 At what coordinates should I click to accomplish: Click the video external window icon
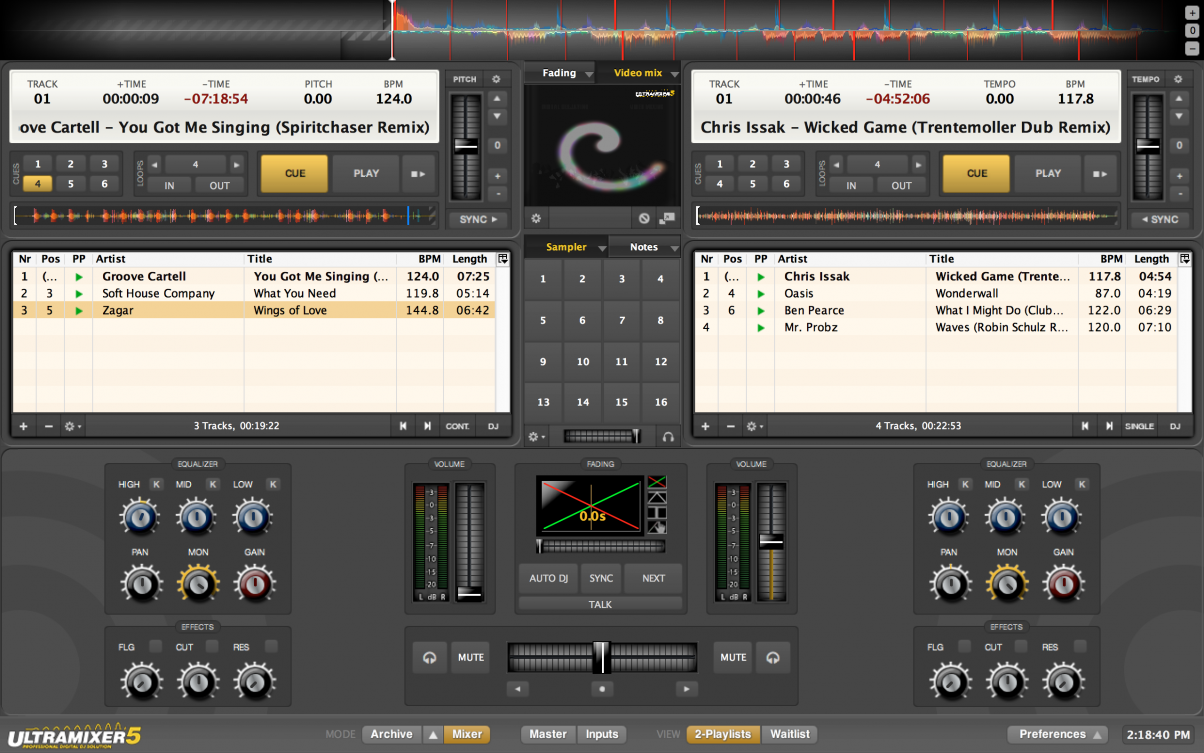(x=667, y=218)
